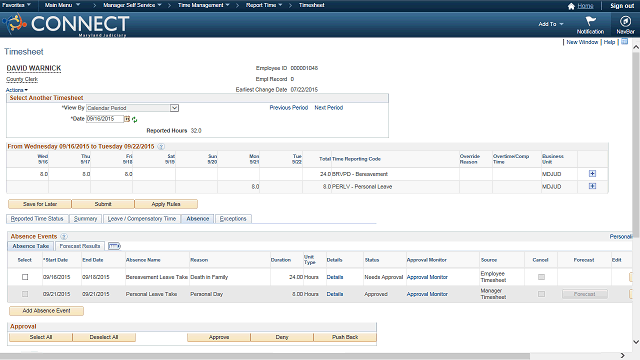Open the calendar picker next to Date
Image resolution: width=640 pixels, height=360 pixels.
tap(127, 119)
